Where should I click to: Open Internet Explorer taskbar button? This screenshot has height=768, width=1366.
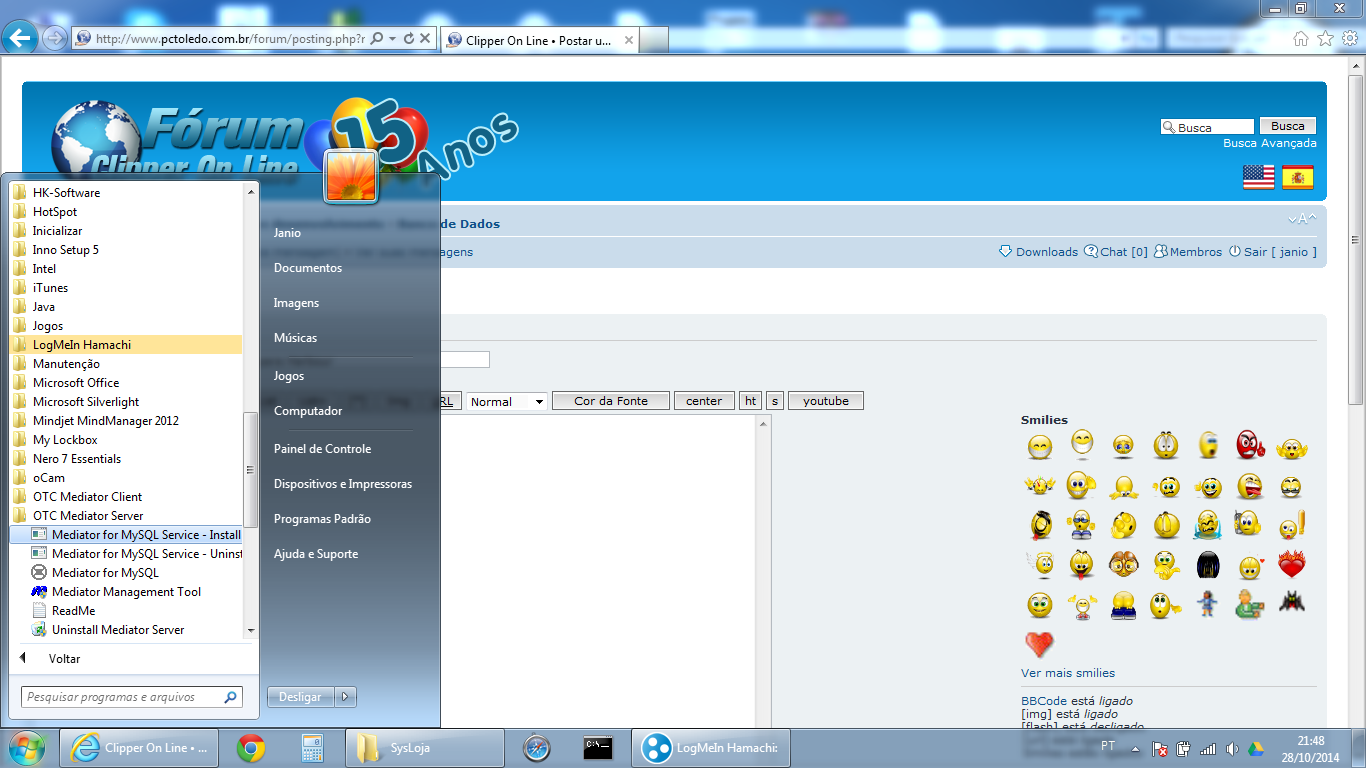pyautogui.click(x=139, y=748)
